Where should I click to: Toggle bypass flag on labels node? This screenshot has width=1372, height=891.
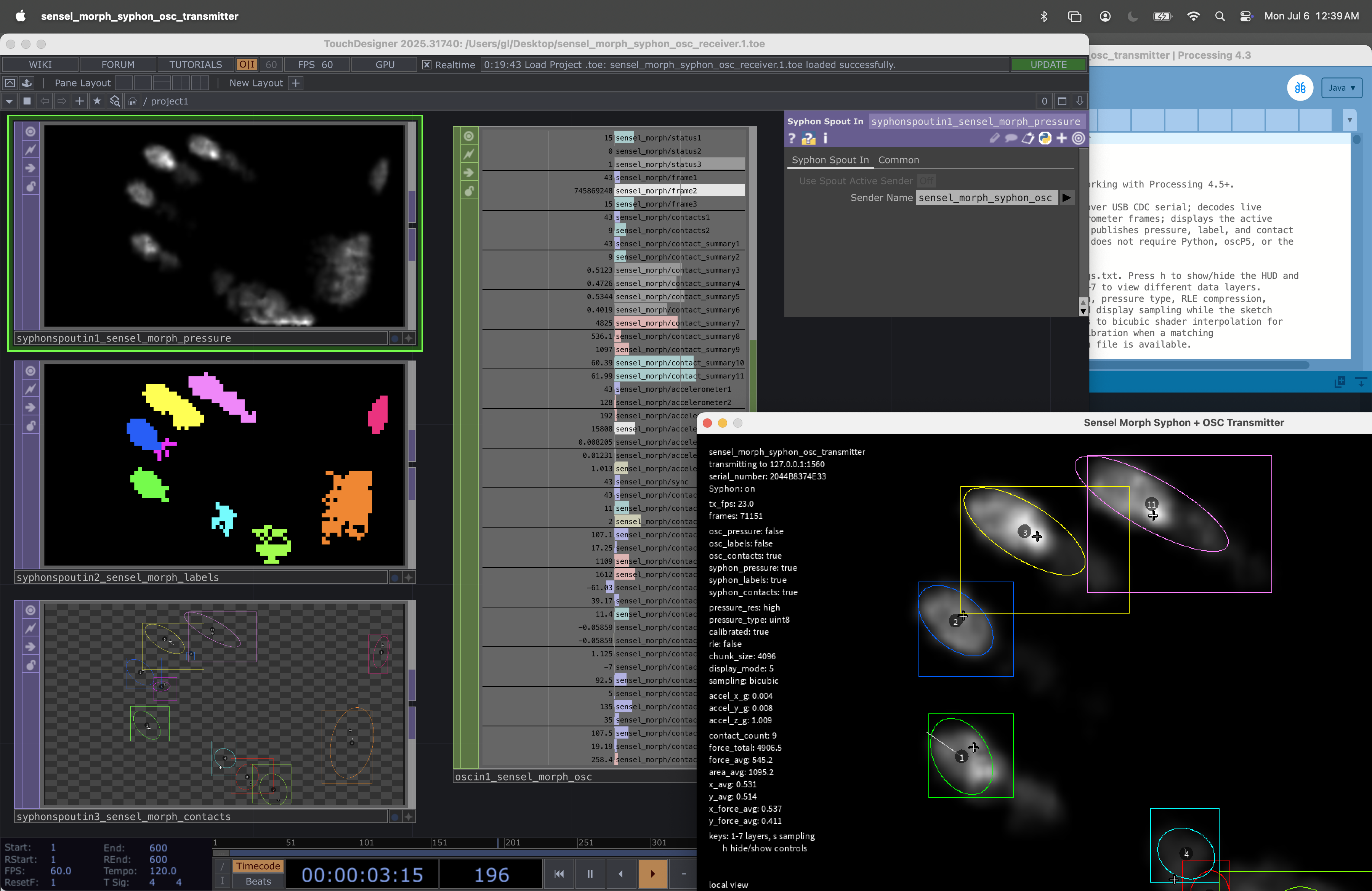30,407
